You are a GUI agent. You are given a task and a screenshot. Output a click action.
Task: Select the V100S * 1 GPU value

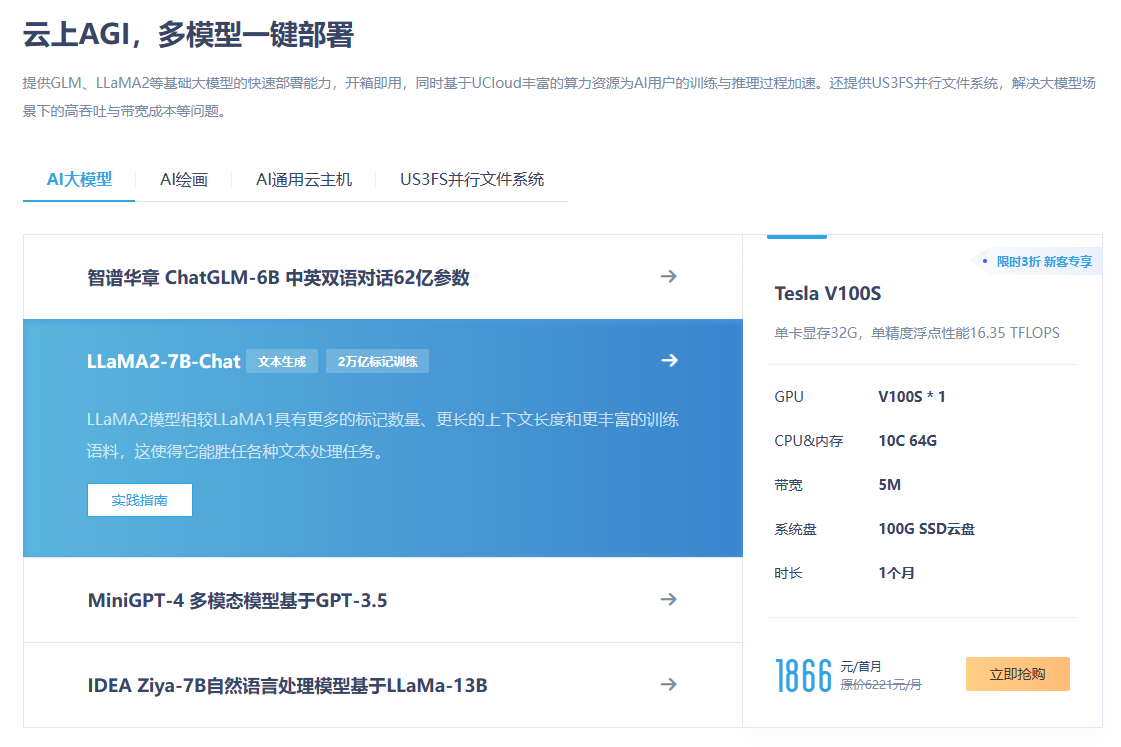pos(912,397)
